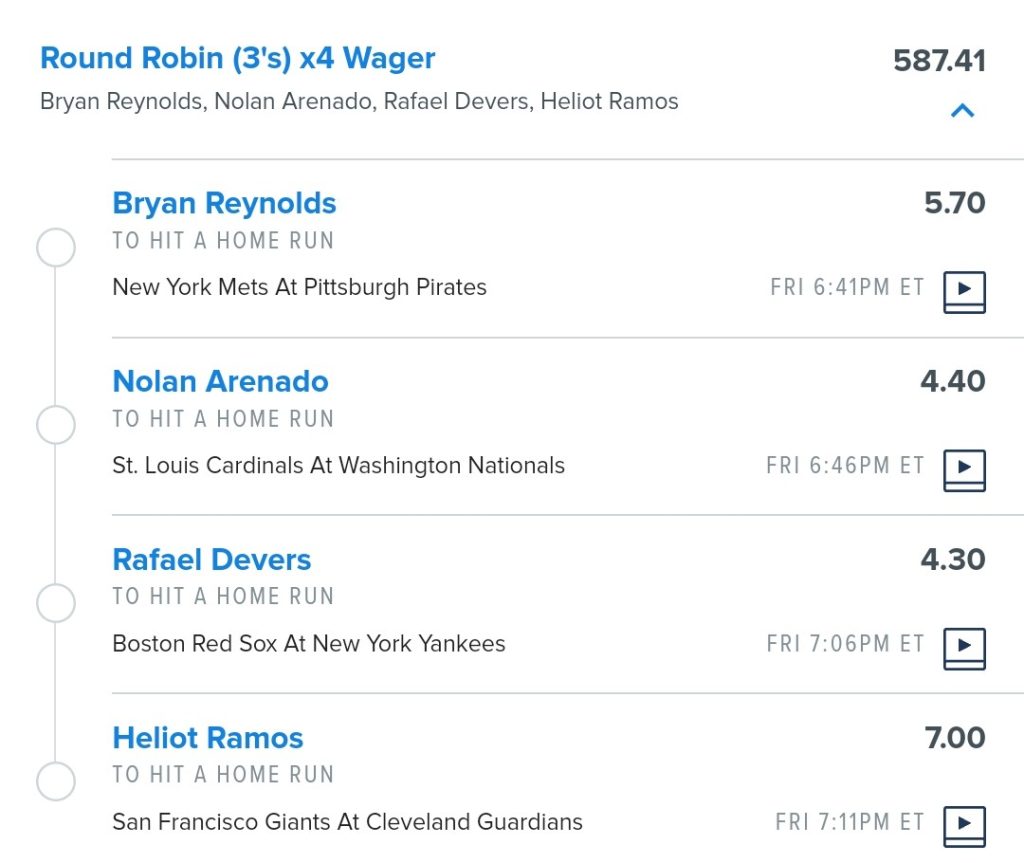Open Rafael Devers player link
The height and width of the screenshot is (863, 1024).
(x=212, y=559)
